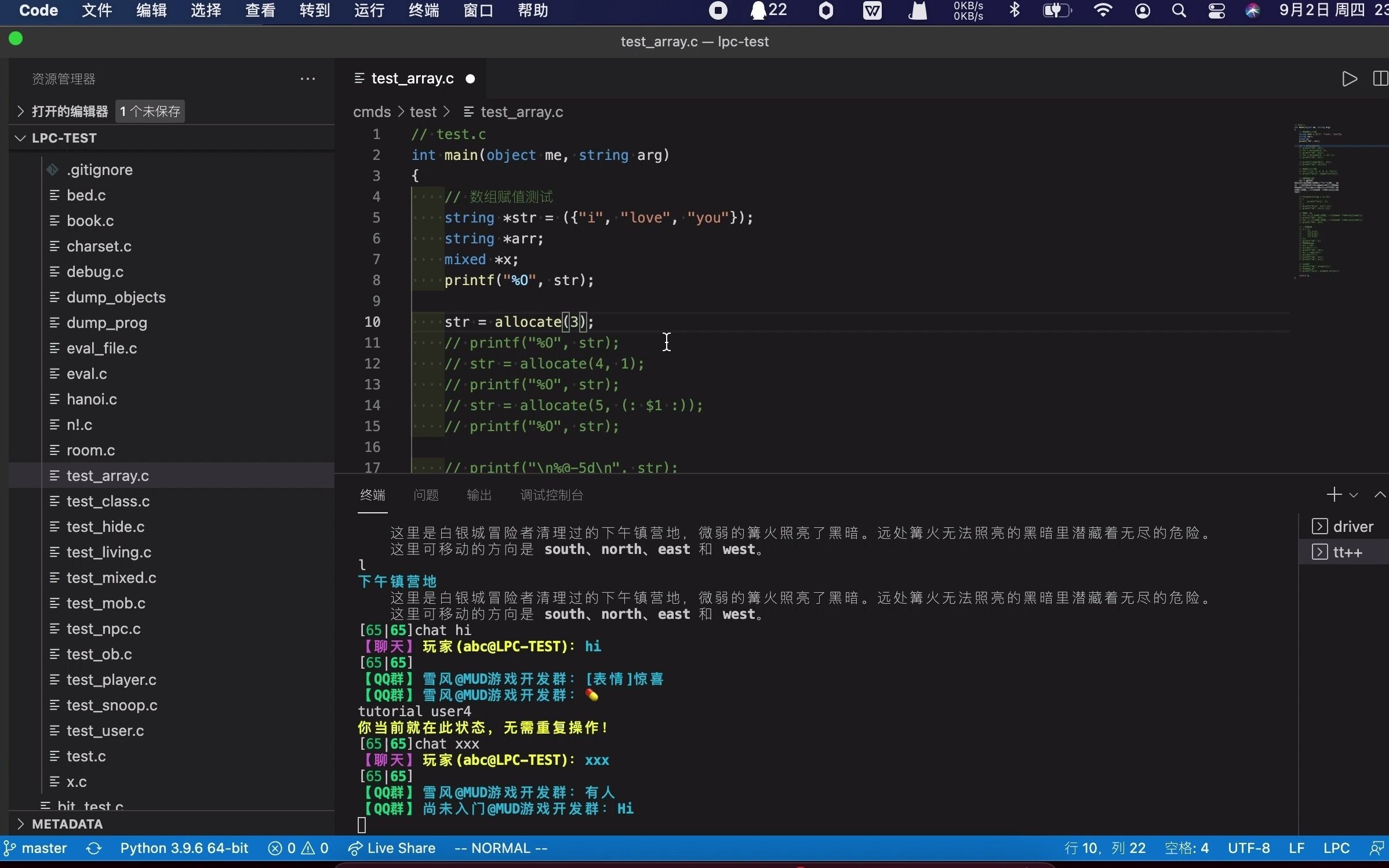Image resolution: width=1389 pixels, height=868 pixels.
Task: Click the unsaved dot on test_array.c tab
Action: click(x=470, y=79)
